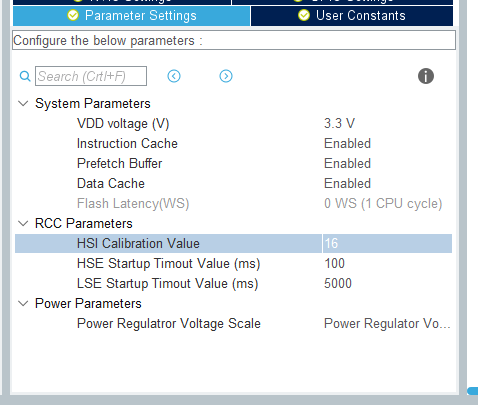Go to next search result arrow
The width and height of the screenshot is (478, 412).
[x=226, y=76]
